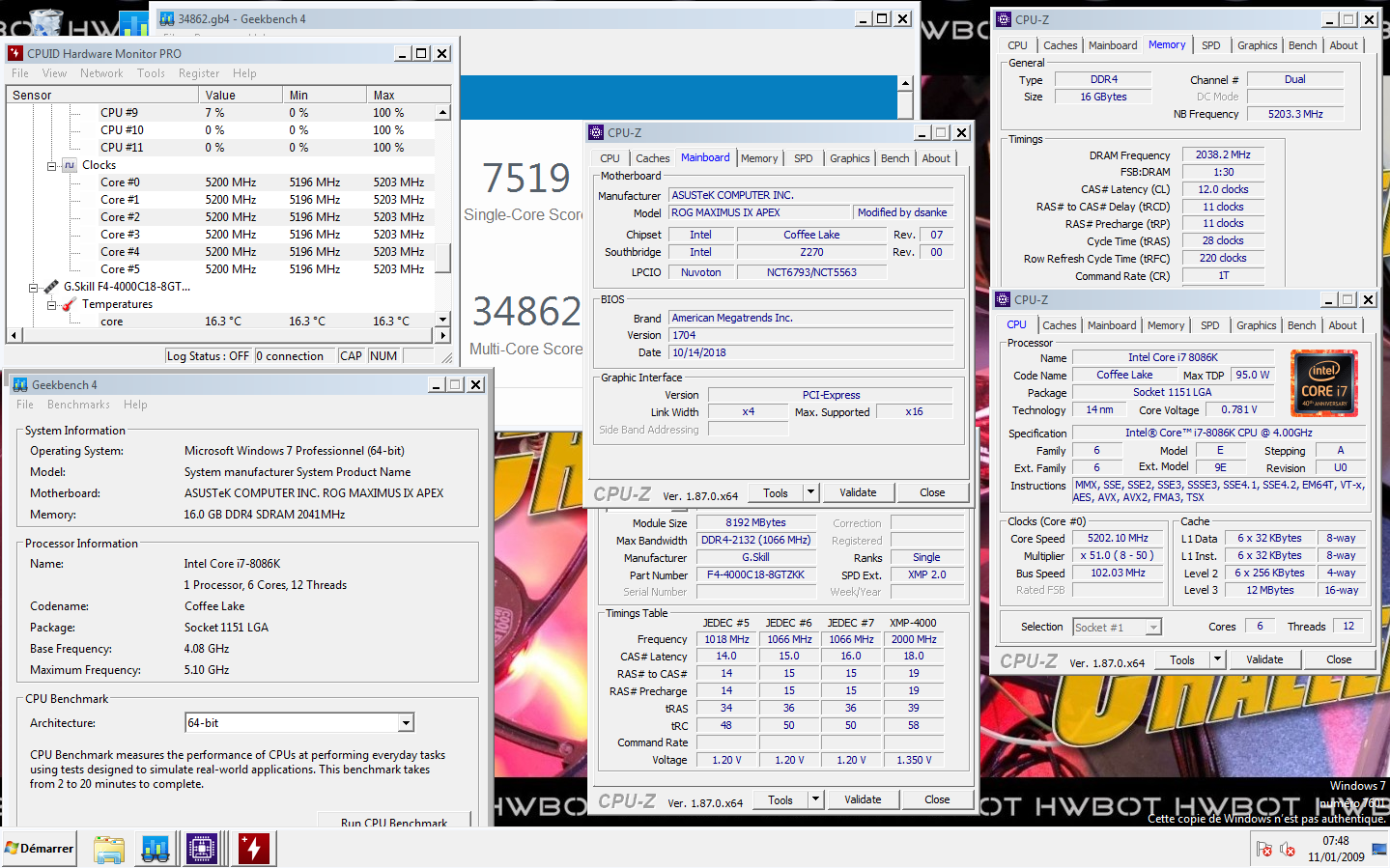This screenshot has width=1390, height=868.
Task: Select the Core #5 clock row
Action: tap(220, 269)
